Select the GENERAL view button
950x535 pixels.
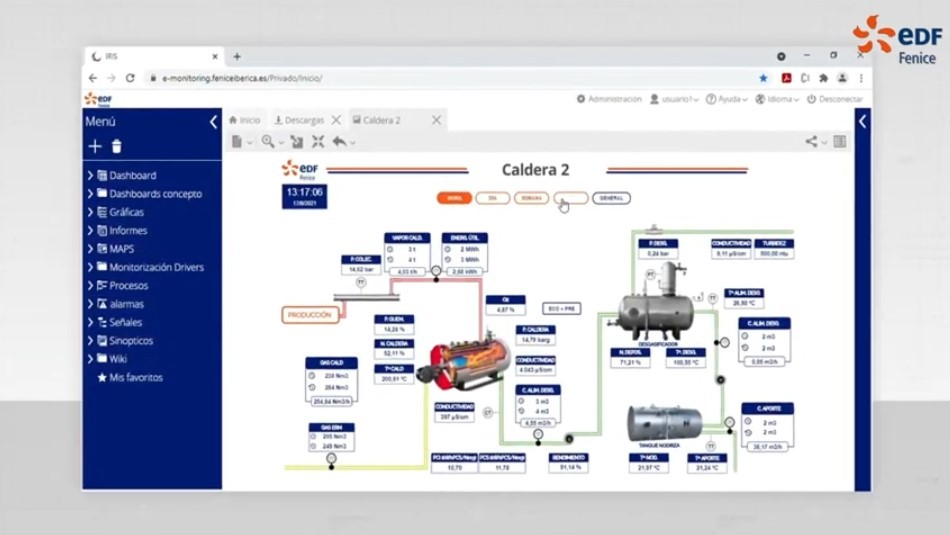[611, 198]
